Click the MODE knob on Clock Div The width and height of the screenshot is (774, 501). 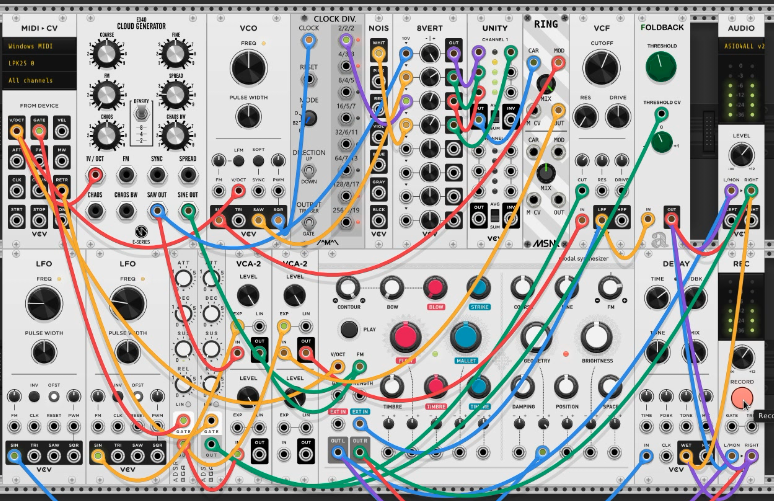pyautogui.click(x=310, y=118)
